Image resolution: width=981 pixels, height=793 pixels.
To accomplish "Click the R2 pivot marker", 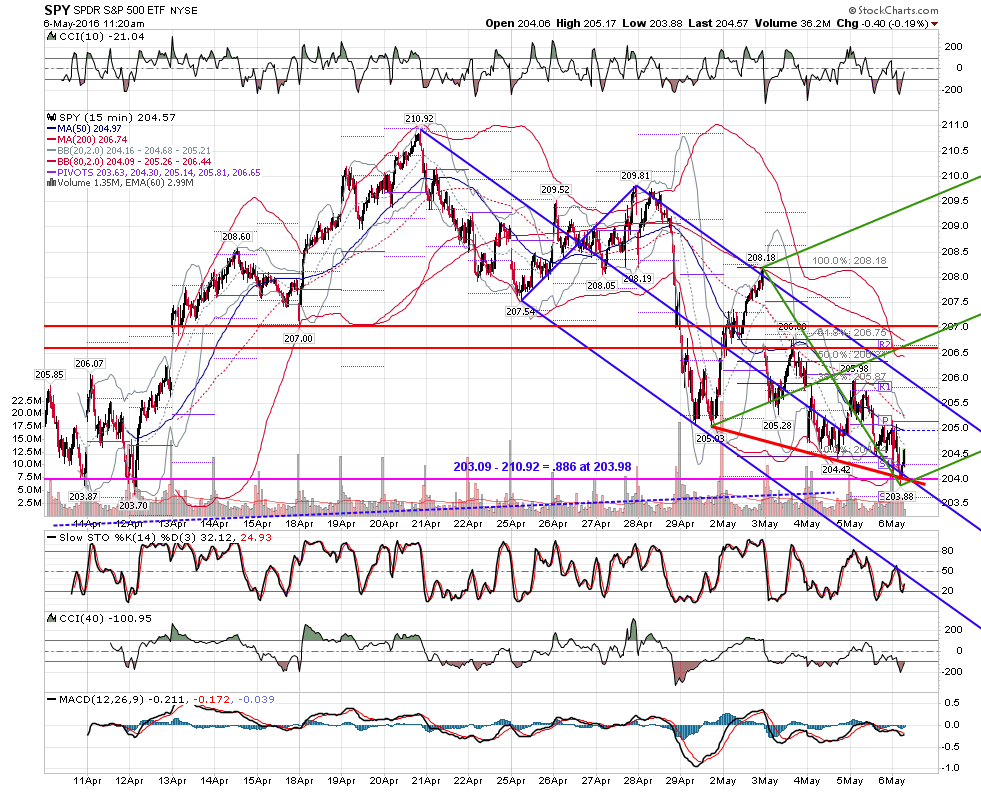I will 885,345.
